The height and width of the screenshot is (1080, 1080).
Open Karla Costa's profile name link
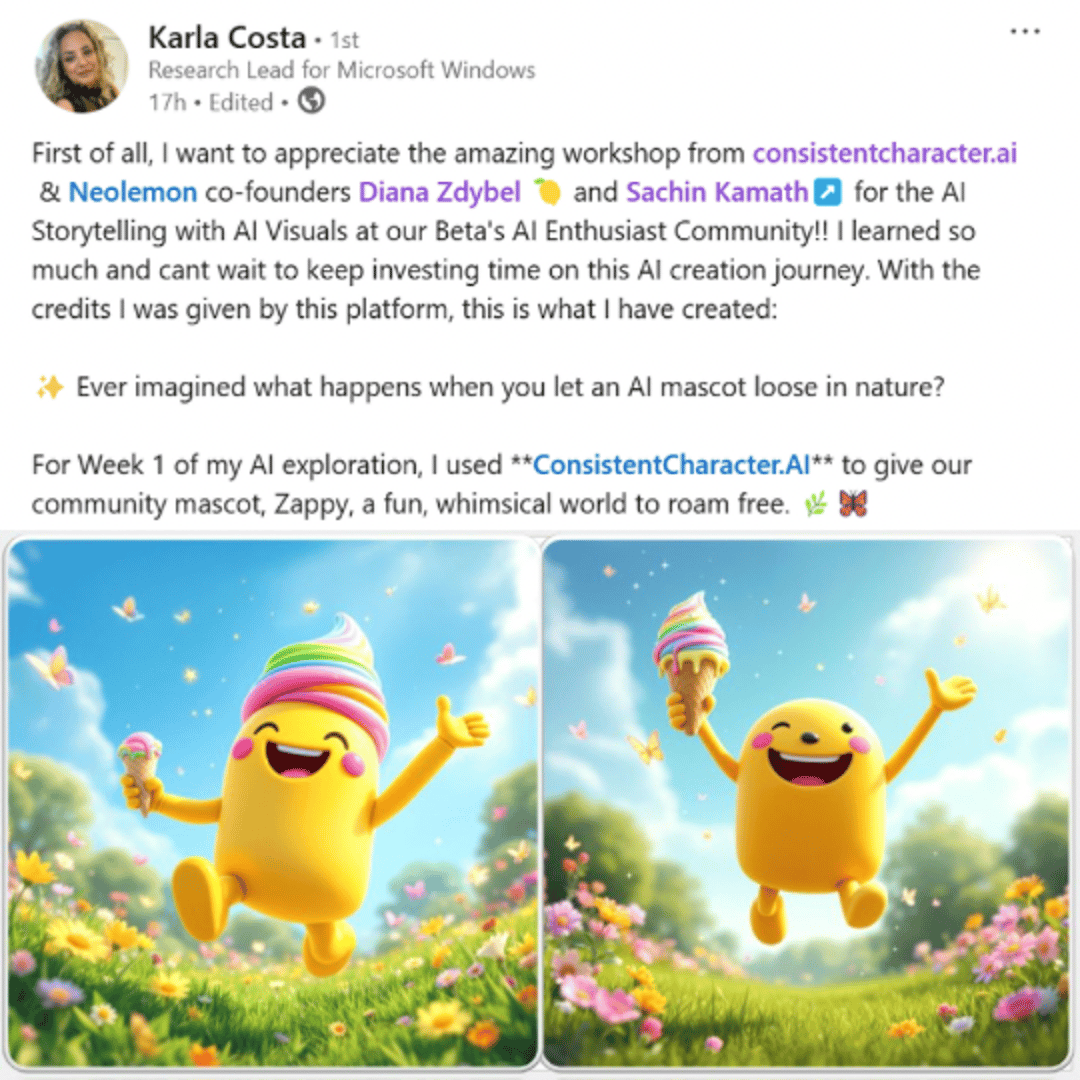pos(227,38)
